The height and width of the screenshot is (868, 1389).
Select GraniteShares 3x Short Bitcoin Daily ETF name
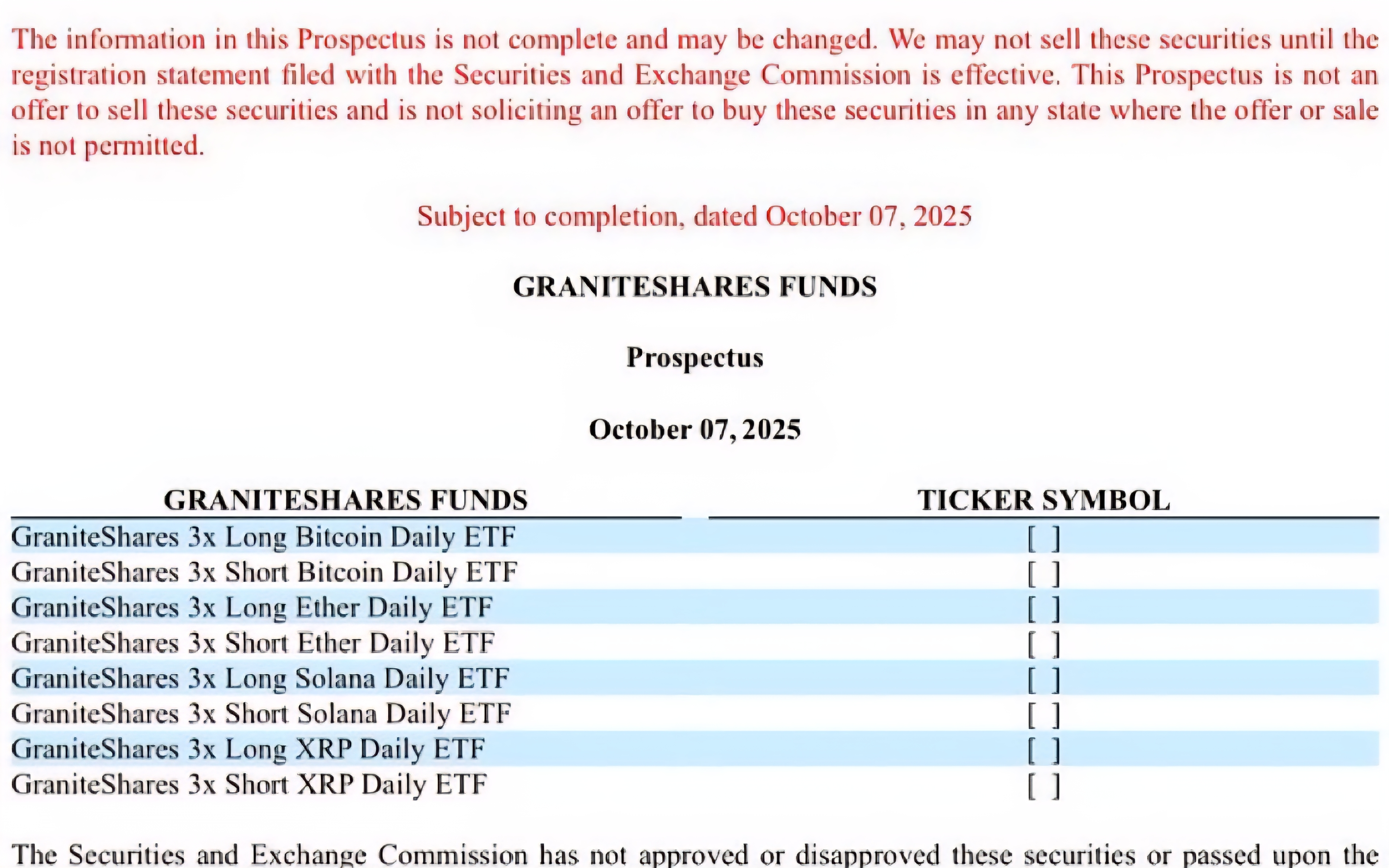(264, 572)
